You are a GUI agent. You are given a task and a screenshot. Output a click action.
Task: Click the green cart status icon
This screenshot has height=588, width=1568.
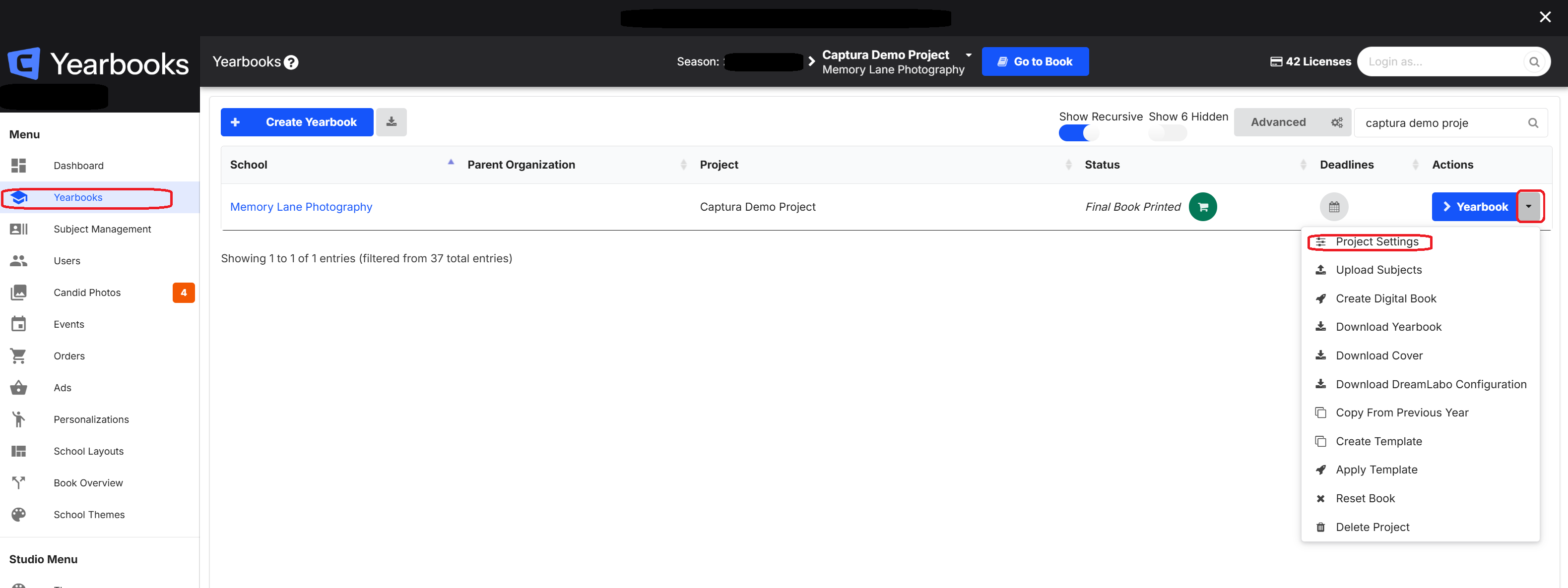click(x=1203, y=207)
